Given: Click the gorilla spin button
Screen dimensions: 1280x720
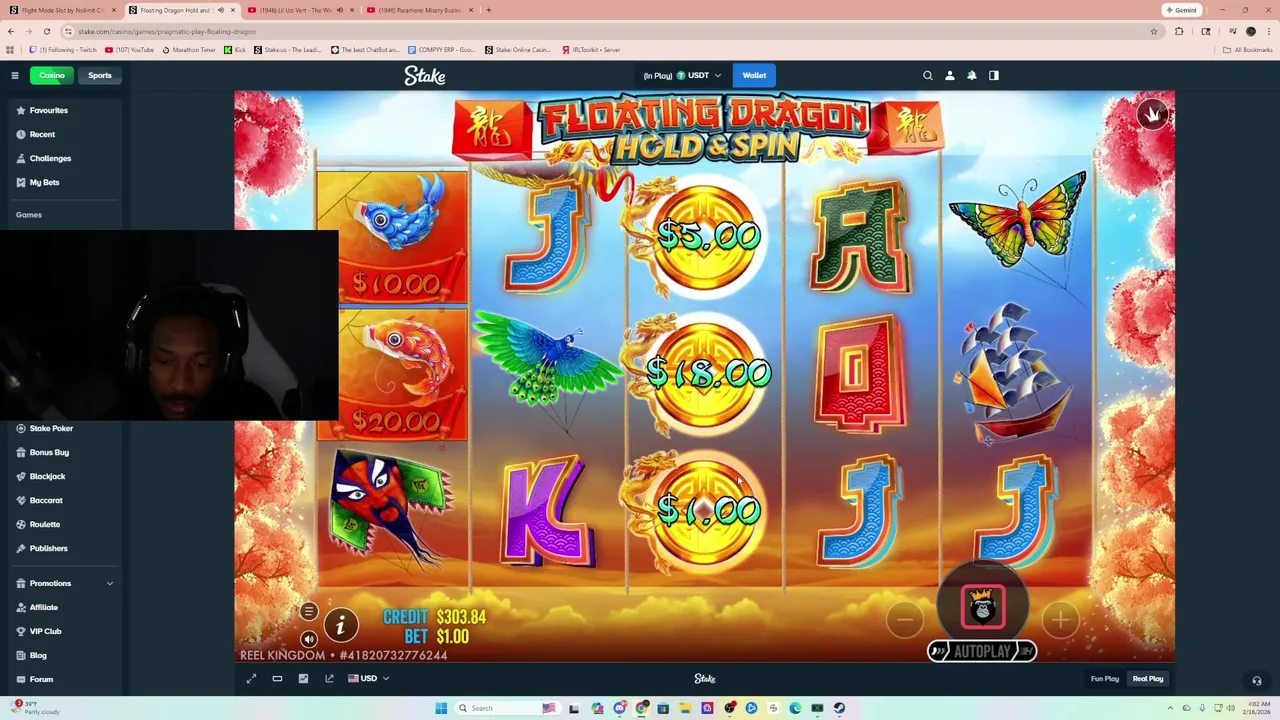Looking at the screenshot, I should pyautogui.click(x=982, y=607).
